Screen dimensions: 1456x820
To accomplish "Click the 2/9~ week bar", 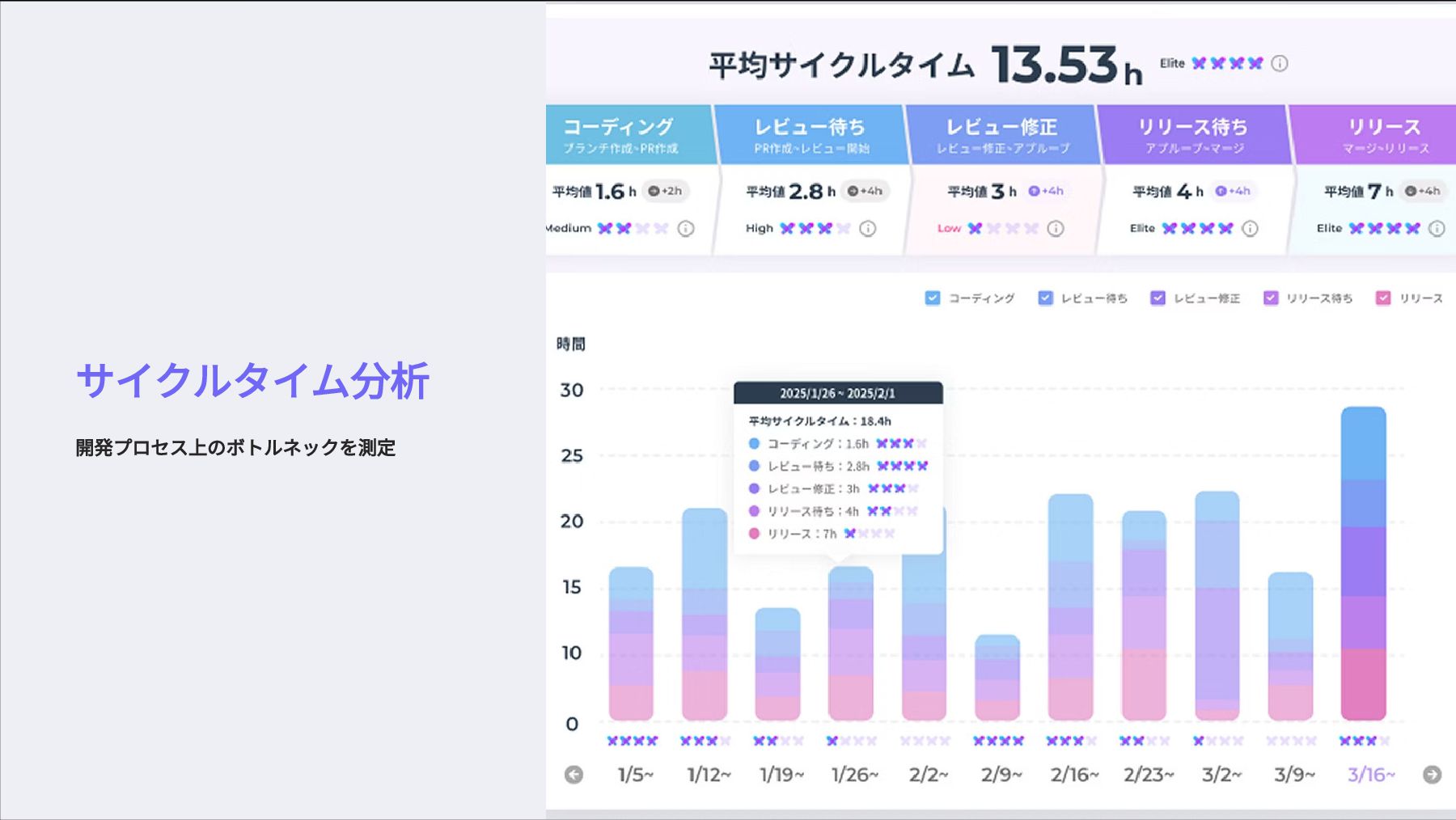I will point(997,678).
